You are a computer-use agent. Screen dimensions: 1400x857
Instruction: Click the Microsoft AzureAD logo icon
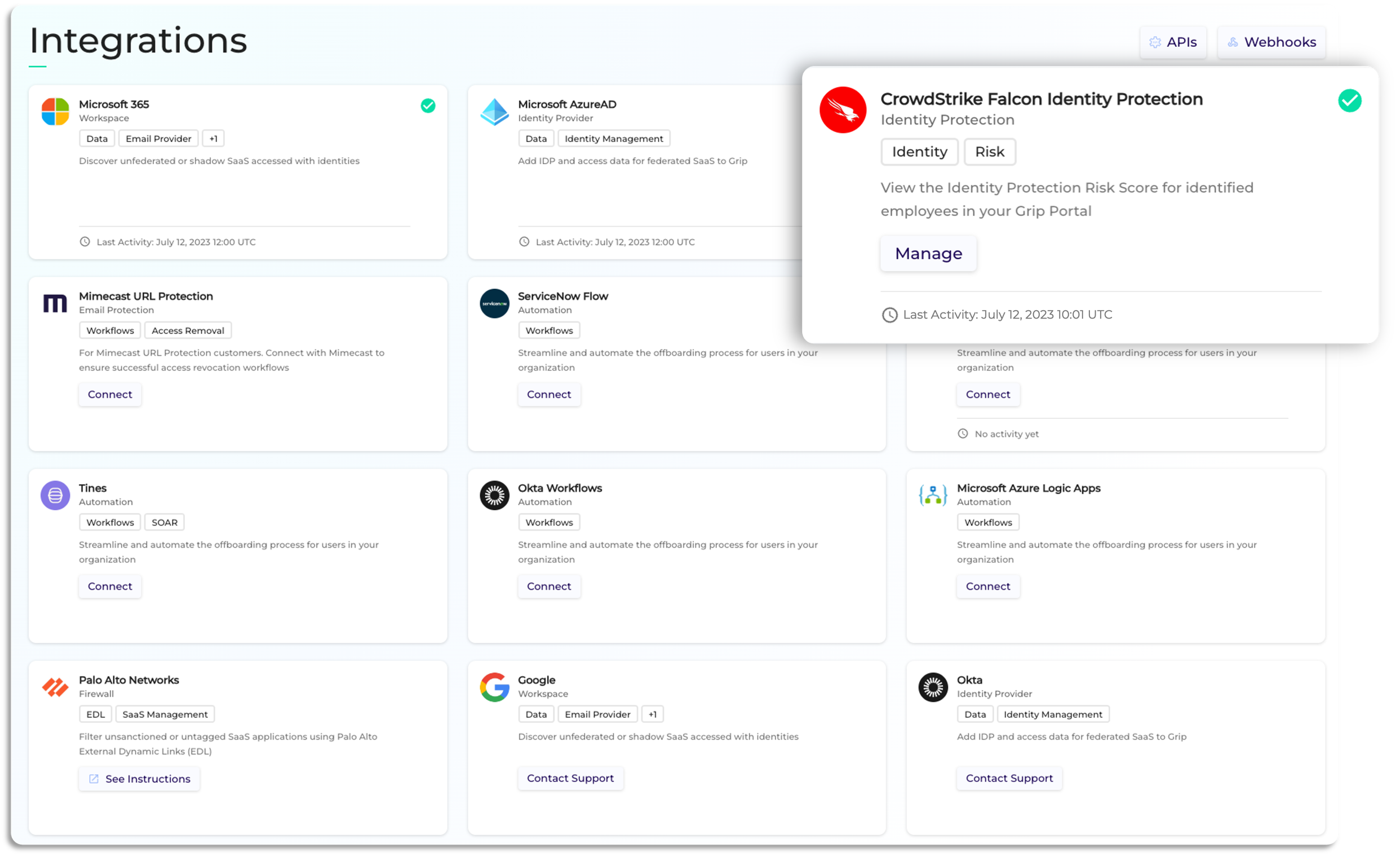click(494, 112)
